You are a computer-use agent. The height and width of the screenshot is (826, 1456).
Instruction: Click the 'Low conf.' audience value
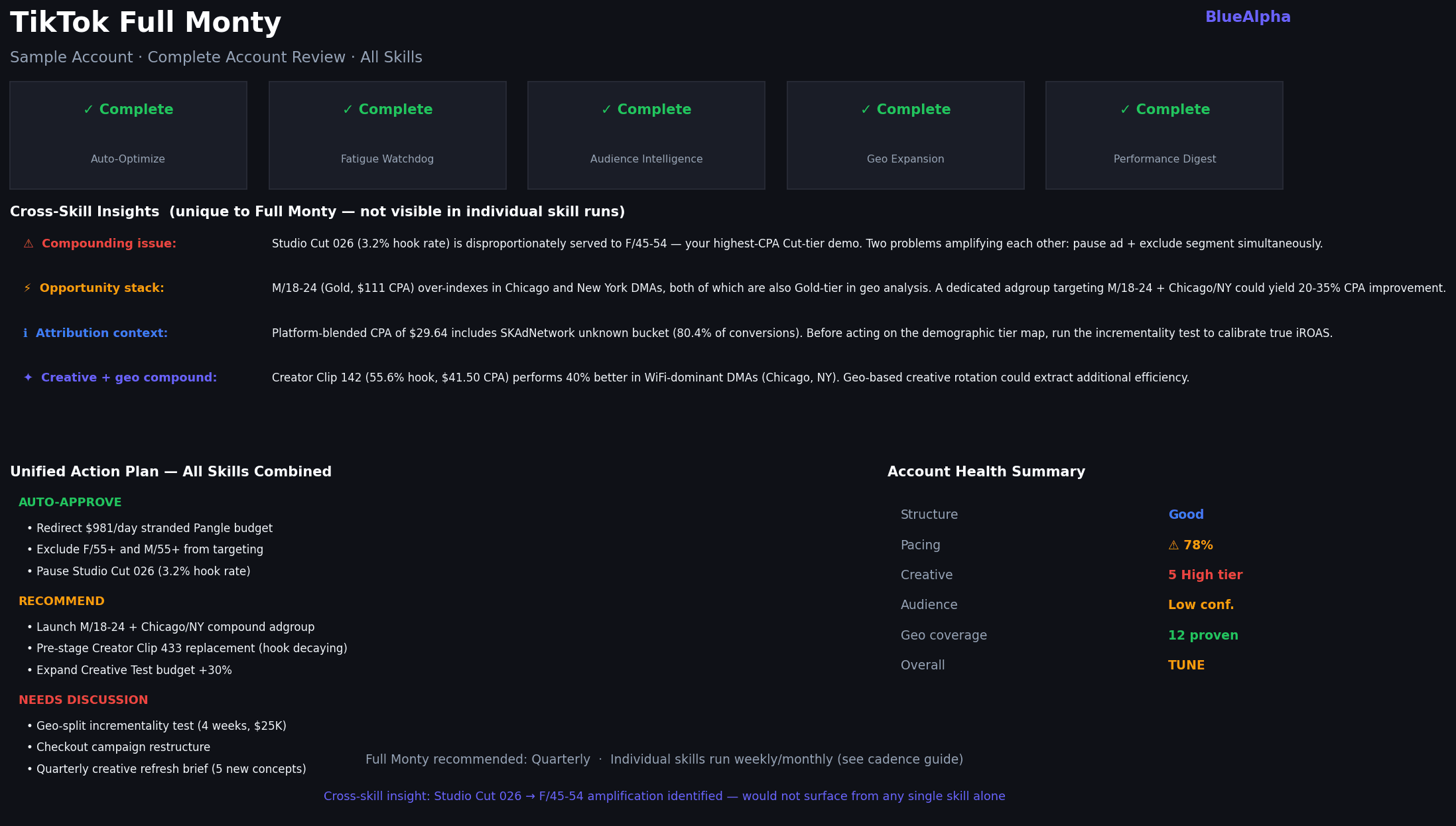pos(1201,605)
